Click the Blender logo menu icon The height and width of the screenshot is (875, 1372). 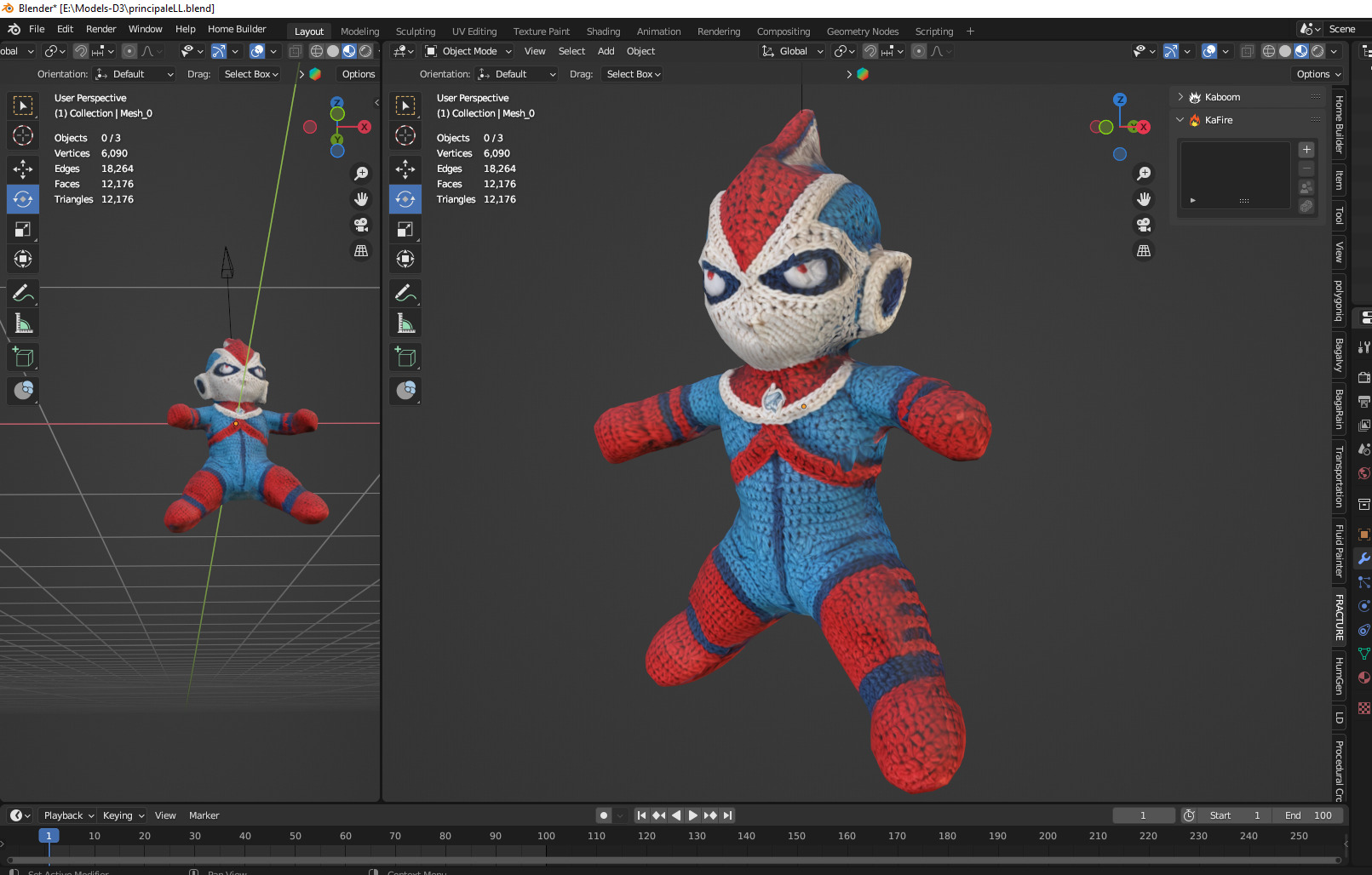[x=14, y=29]
